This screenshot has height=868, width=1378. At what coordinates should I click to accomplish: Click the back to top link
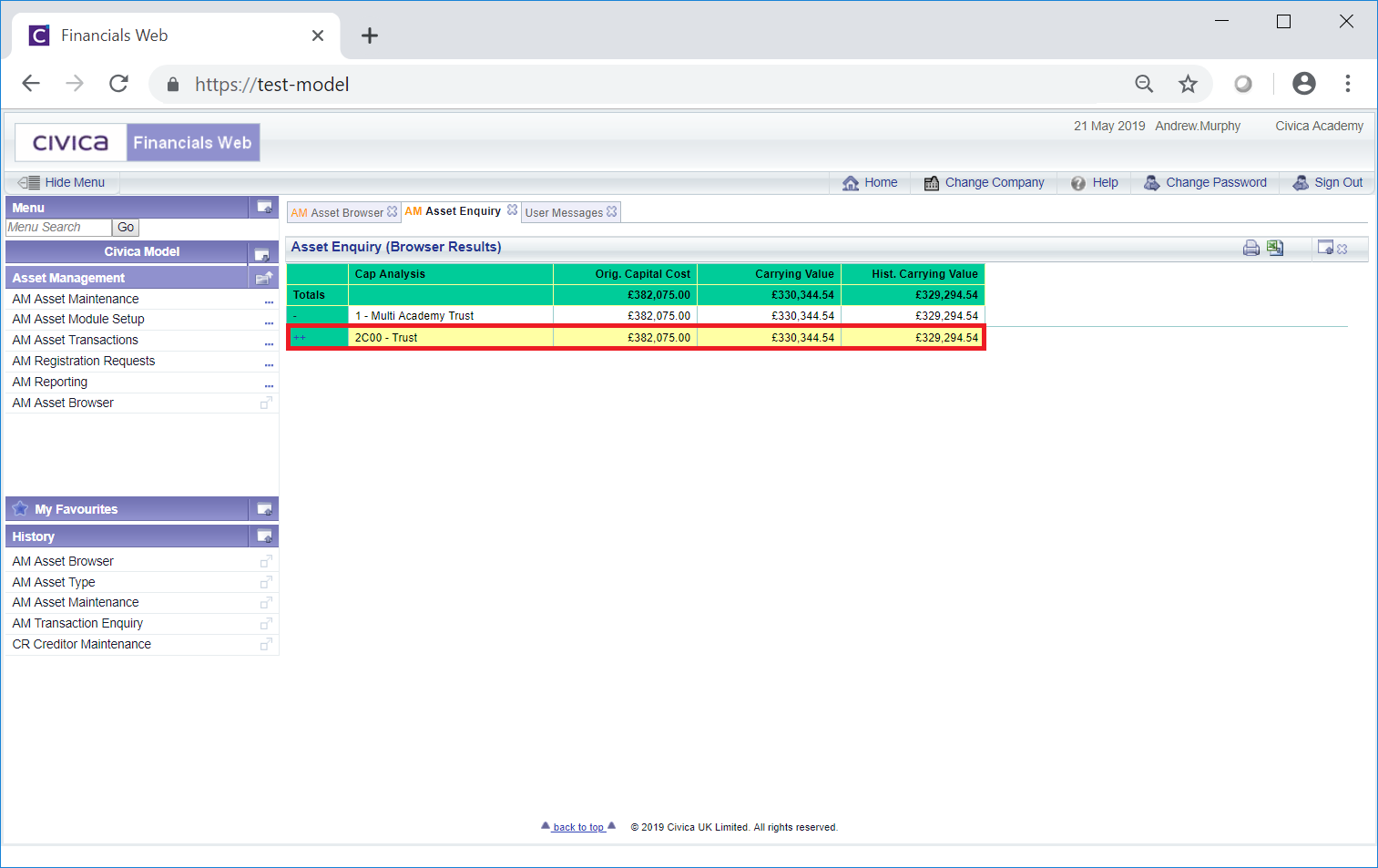click(578, 827)
